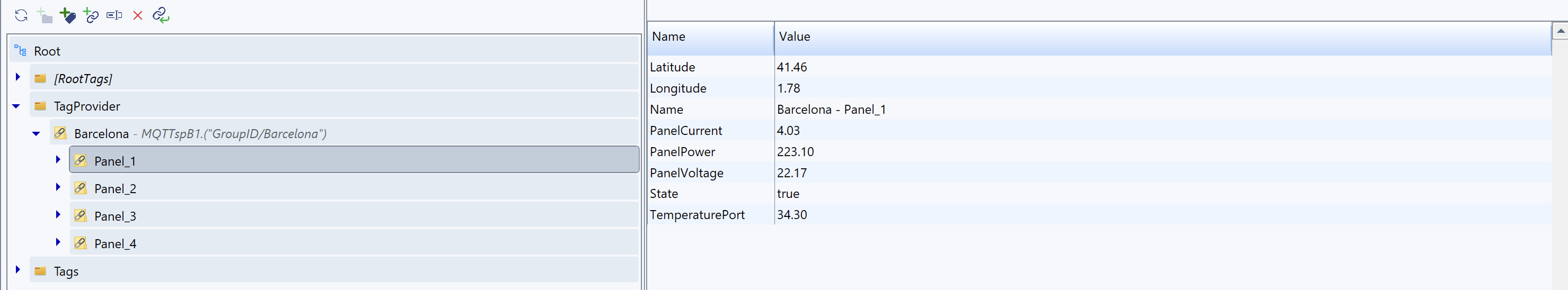Click the rename icon in toolbar

click(114, 15)
